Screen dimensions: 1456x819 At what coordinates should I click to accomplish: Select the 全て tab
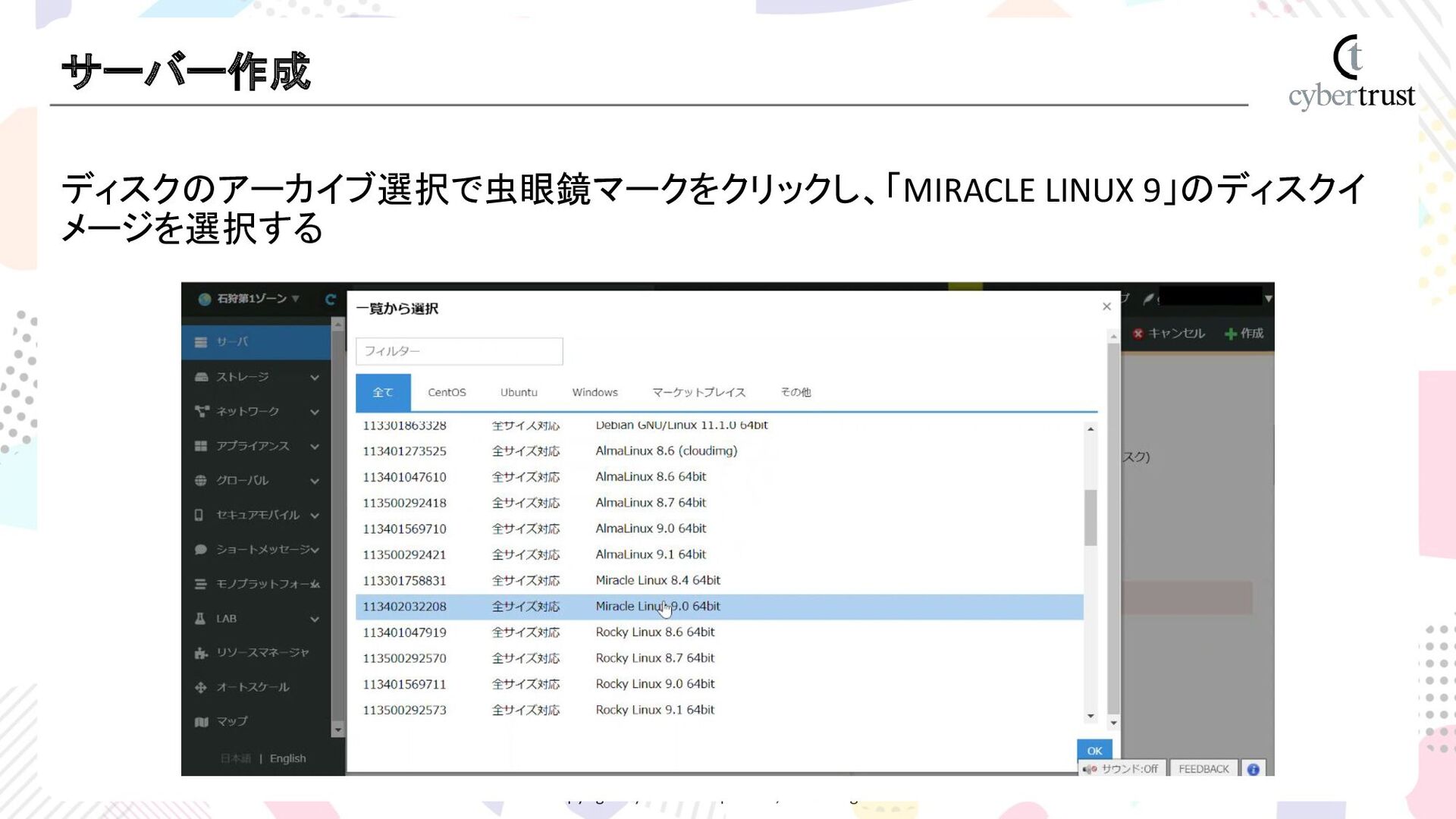point(383,392)
